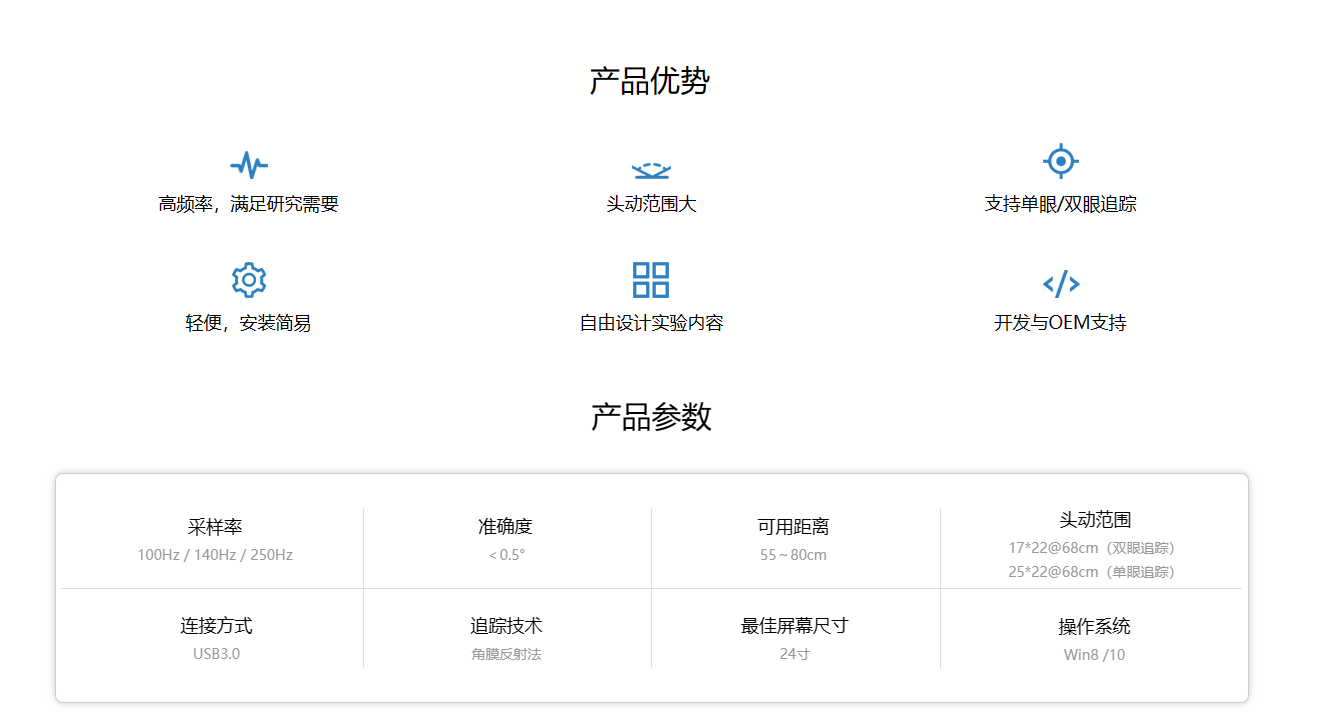This screenshot has height=728, width=1336.
Task: Click the gear icon for easy installation
Action: [x=249, y=280]
